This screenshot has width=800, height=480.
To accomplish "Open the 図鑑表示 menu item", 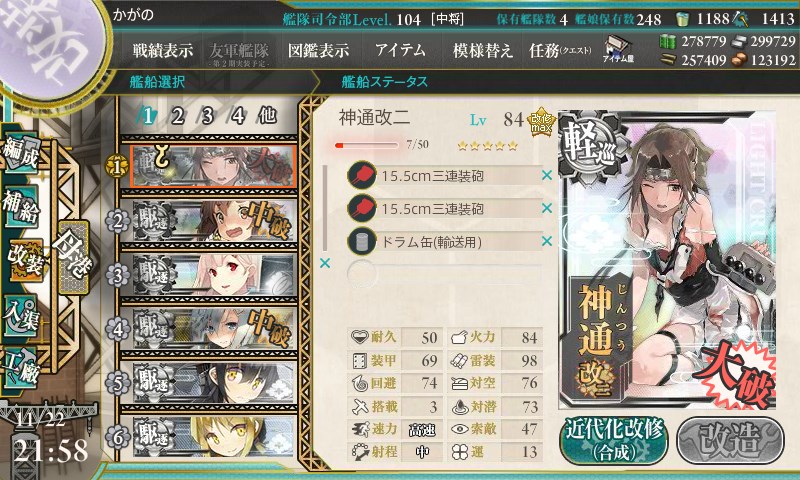I will (318, 50).
